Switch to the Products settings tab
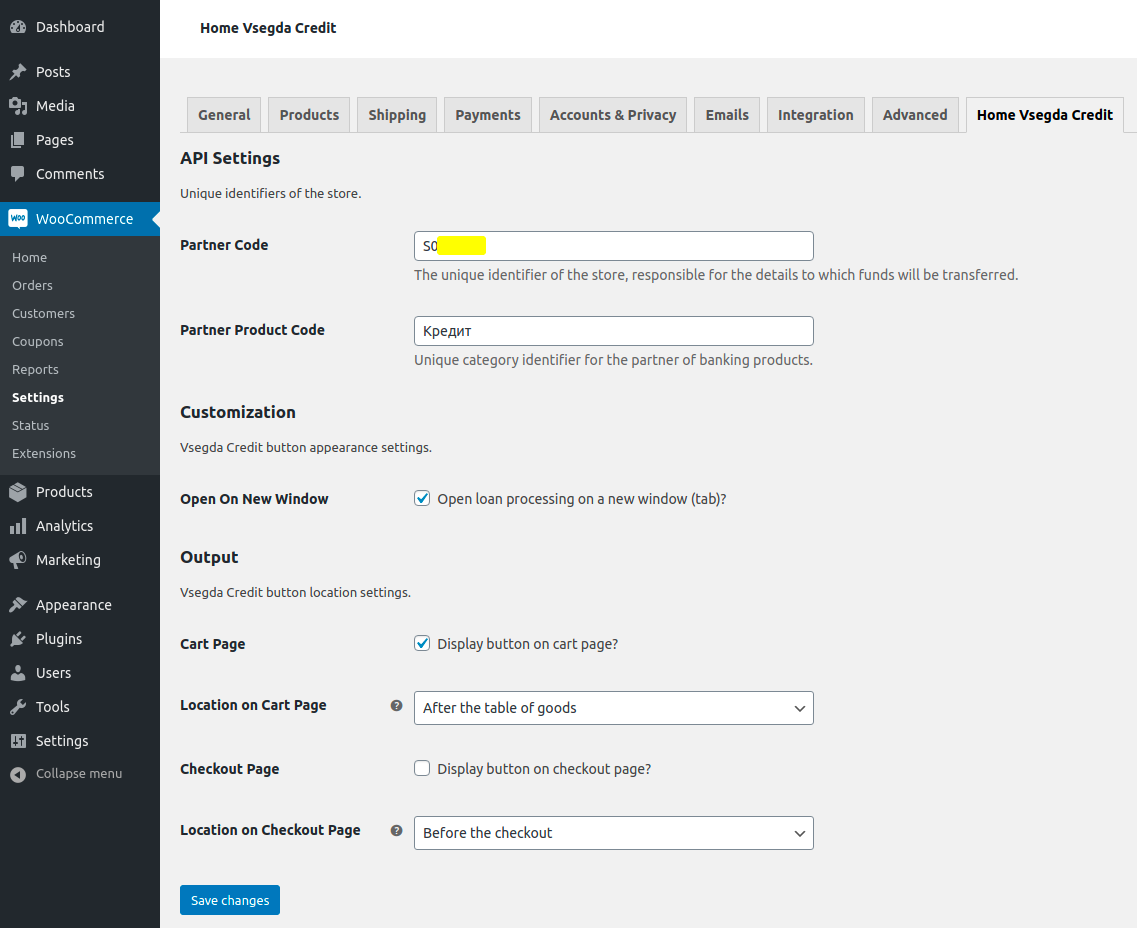 click(x=309, y=115)
